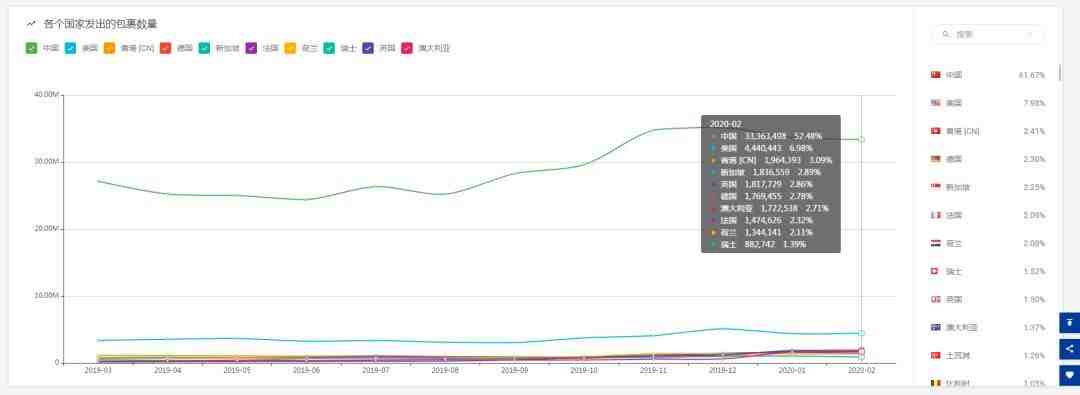Click the 2019-03 x-axis label
The image size is (1080, 395).
[98, 370]
